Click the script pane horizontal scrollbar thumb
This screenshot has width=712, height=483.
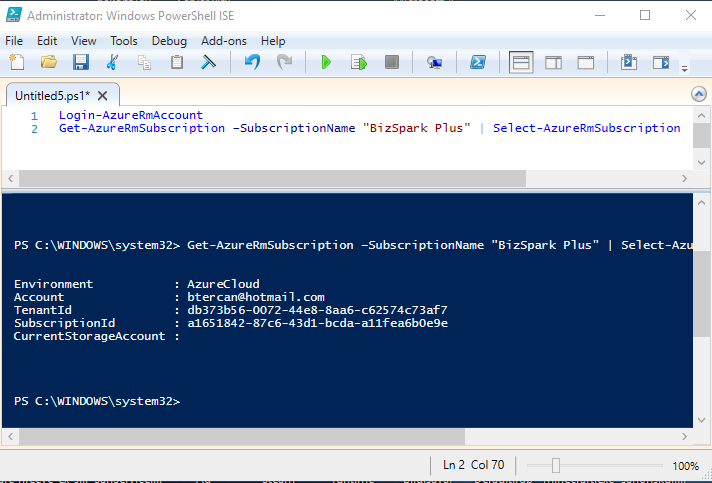pyautogui.click(x=272, y=178)
